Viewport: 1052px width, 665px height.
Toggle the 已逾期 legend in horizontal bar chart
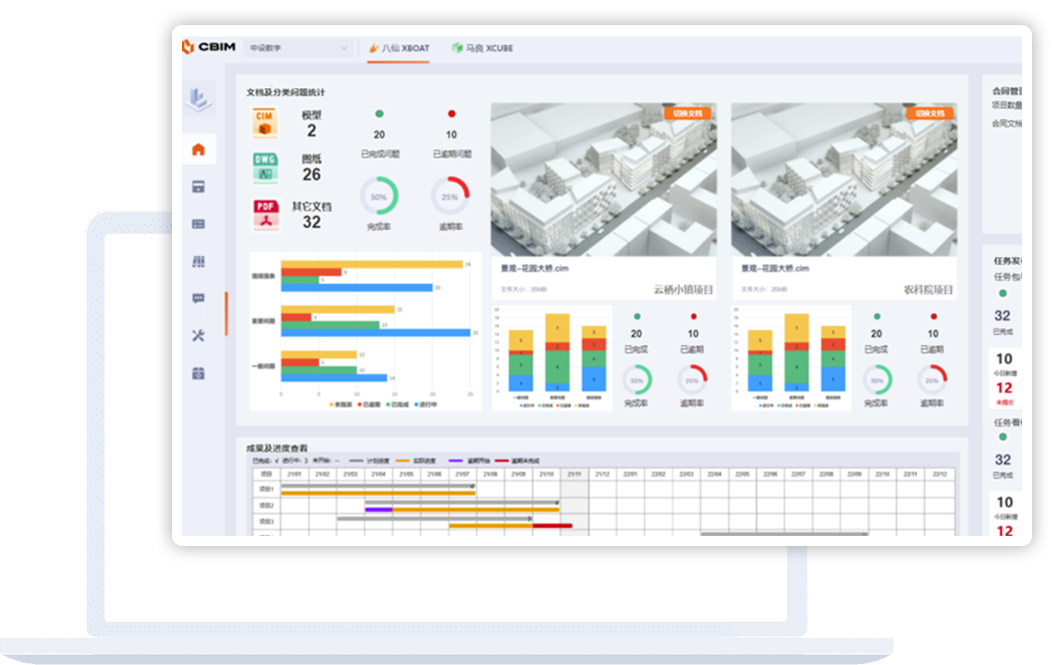click(x=368, y=404)
